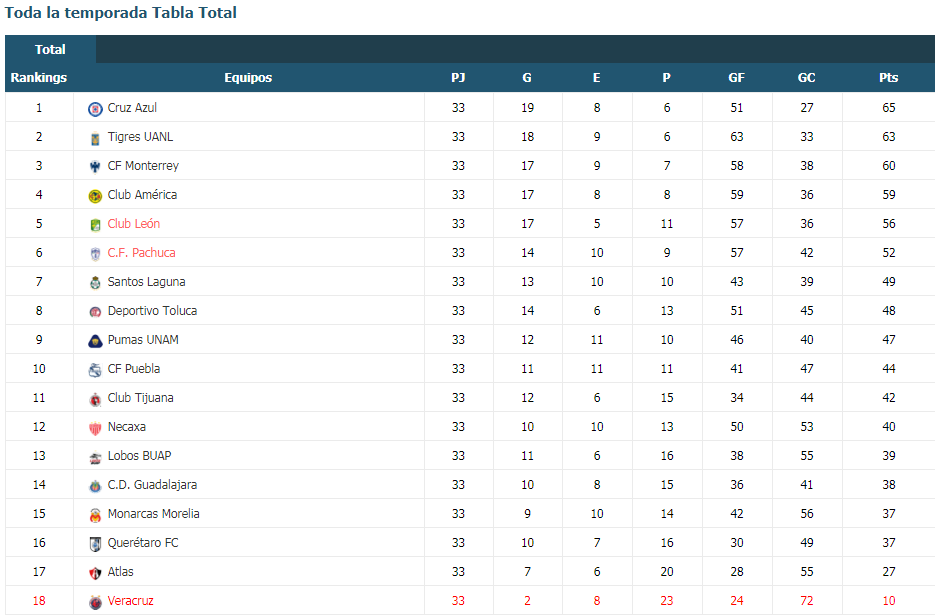Click the Monarcas Morelia crest icon
Image resolution: width=935 pixels, height=616 pixels.
[95, 515]
